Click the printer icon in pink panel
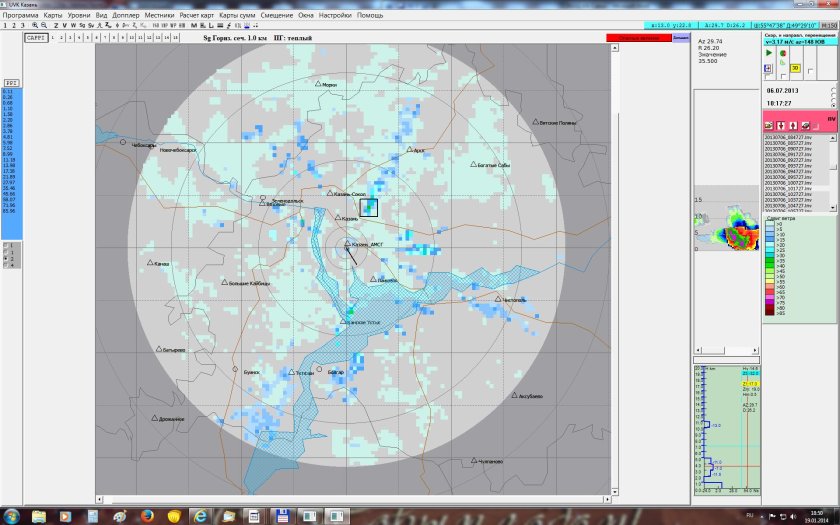The height and width of the screenshot is (525, 840). [x=805, y=125]
